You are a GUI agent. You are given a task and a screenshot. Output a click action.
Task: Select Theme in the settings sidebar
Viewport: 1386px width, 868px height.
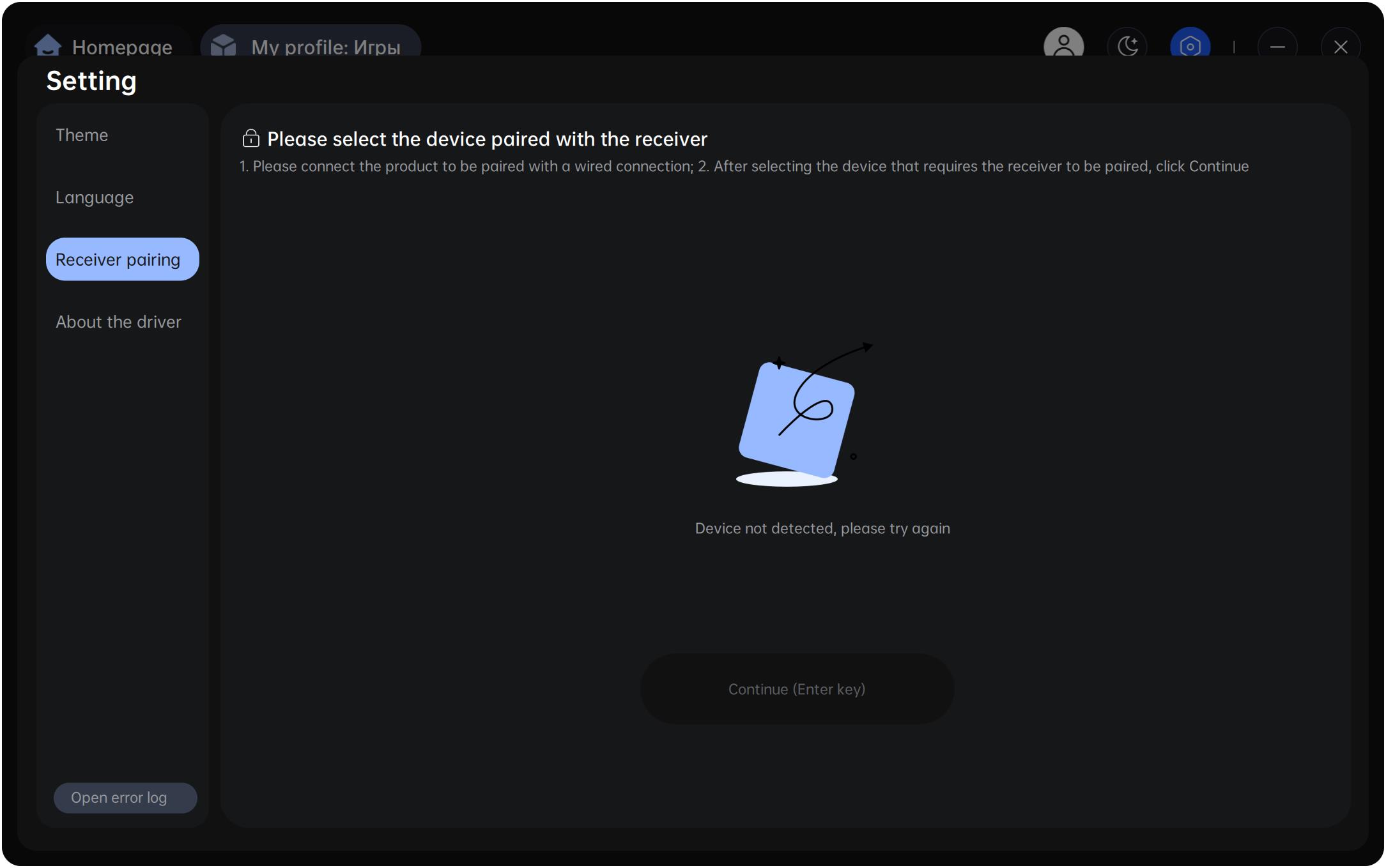coord(82,135)
